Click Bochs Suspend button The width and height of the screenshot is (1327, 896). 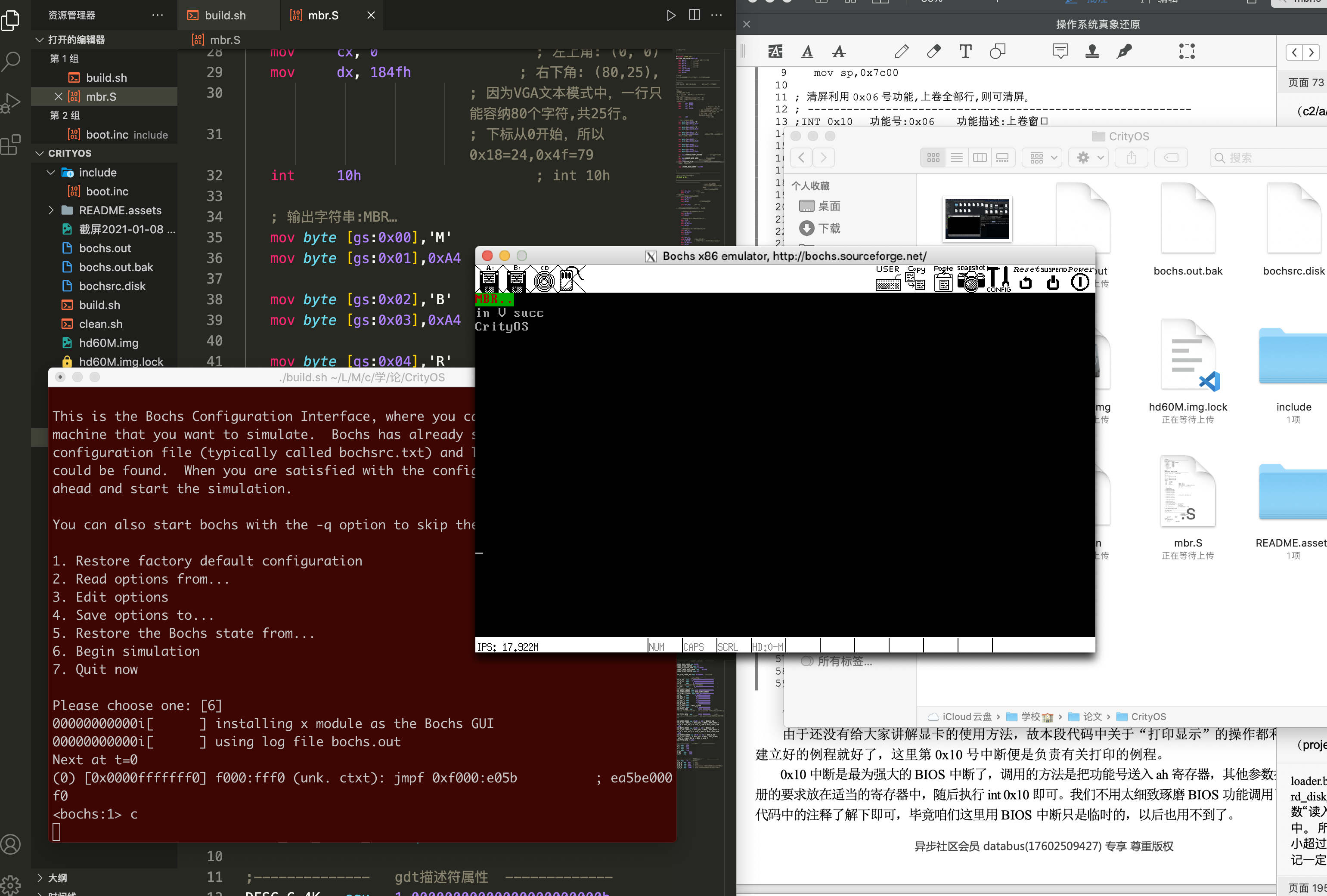(1053, 278)
